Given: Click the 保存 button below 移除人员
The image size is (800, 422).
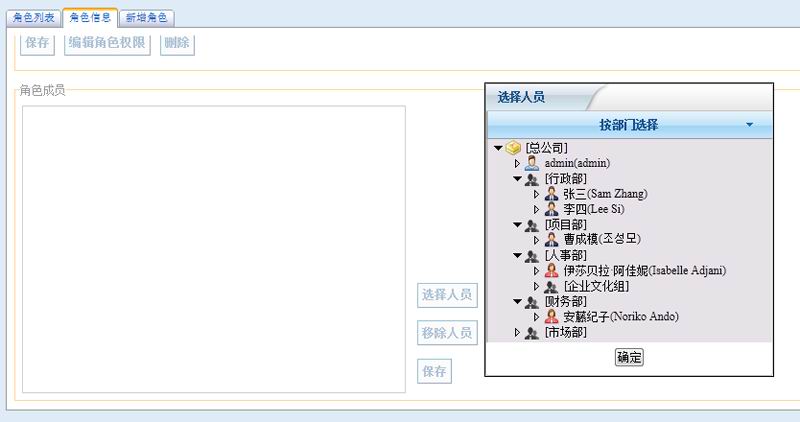Looking at the screenshot, I should (434, 371).
